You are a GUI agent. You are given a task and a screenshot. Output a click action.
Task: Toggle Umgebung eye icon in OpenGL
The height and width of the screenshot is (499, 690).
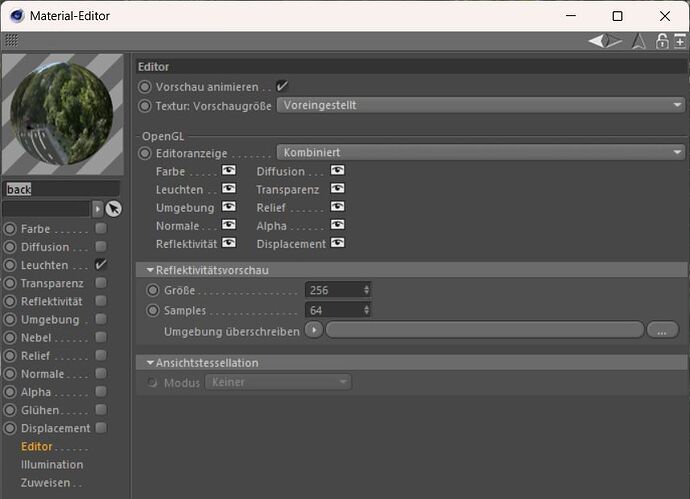coord(229,207)
